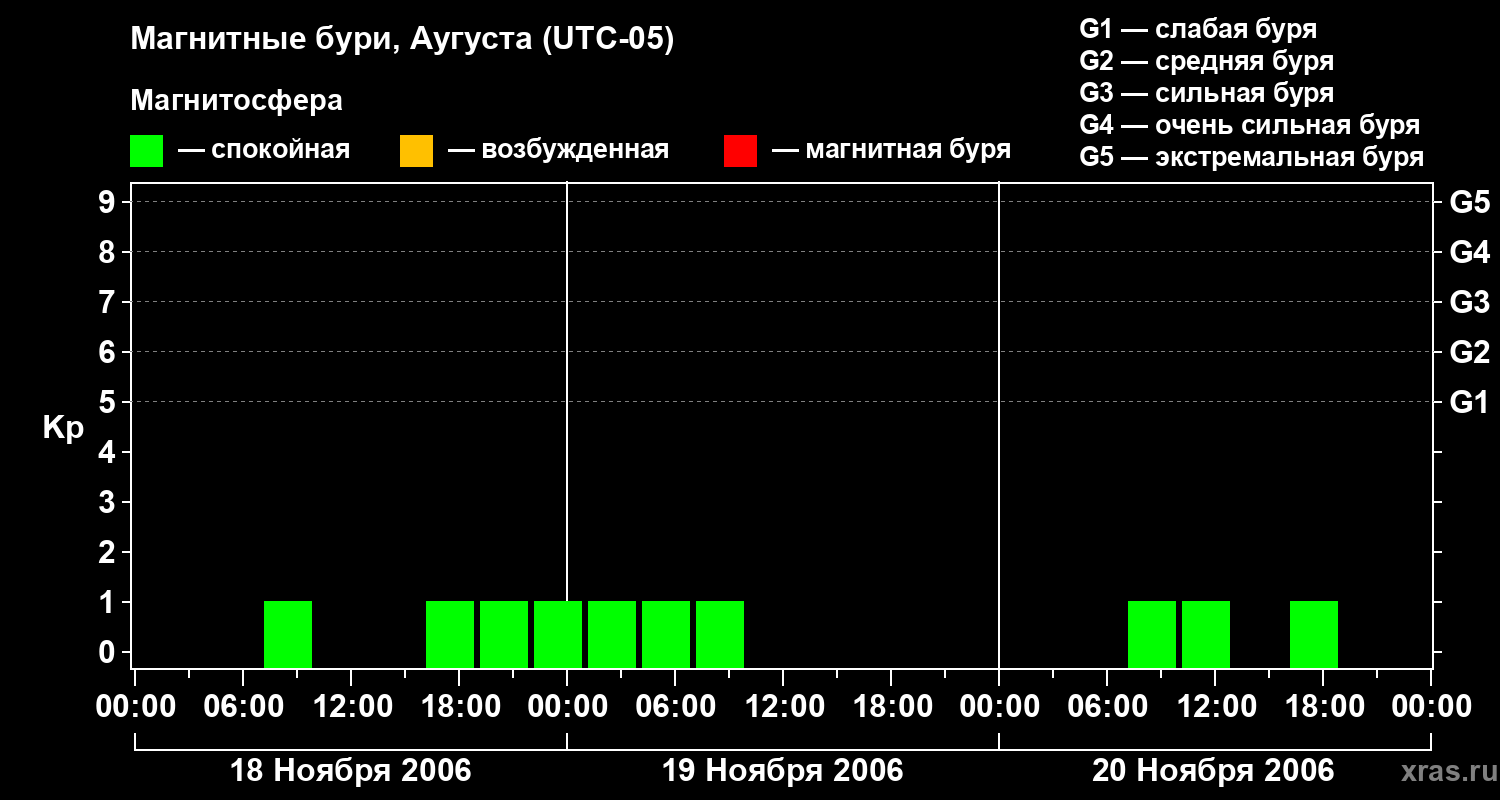Click the 06:00 time label for 20 Ноября
Viewport: 1500px width, 800px height.
coord(1107,706)
